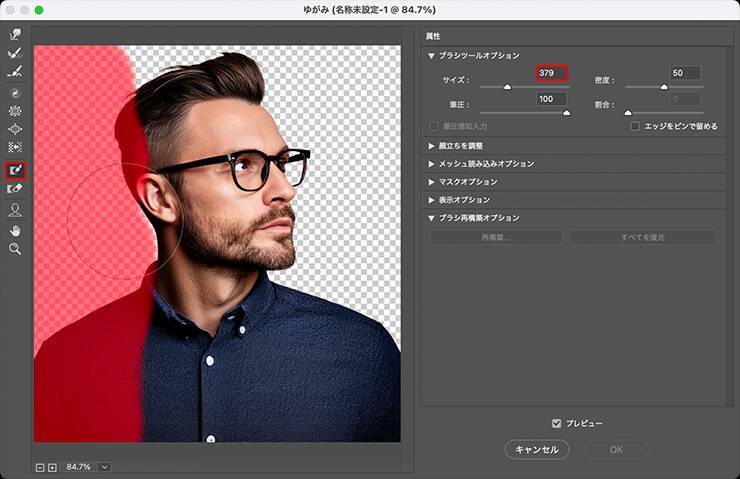Click the キャンセル button
This screenshot has width=740, height=479.
click(x=536, y=449)
